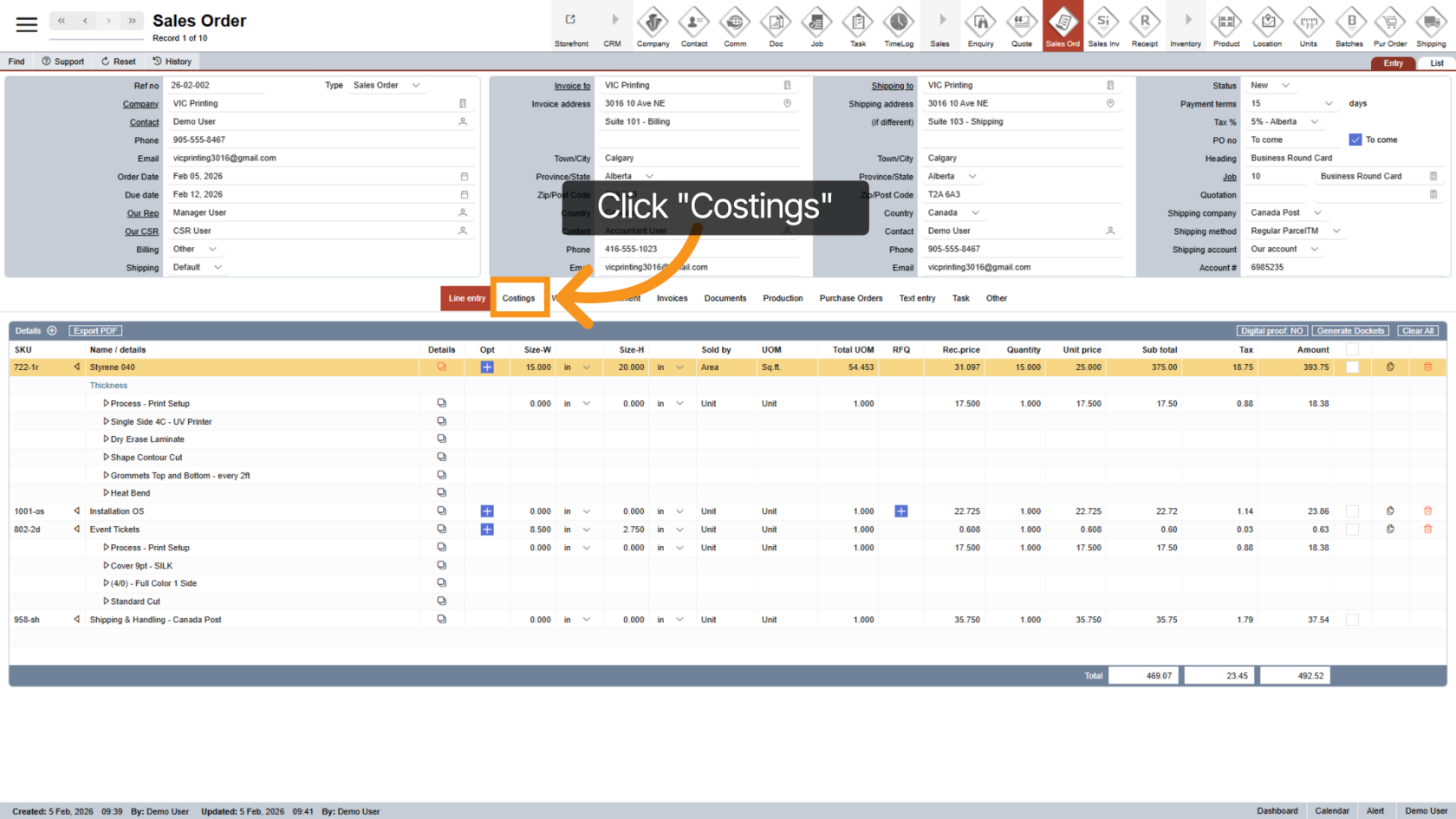Image resolution: width=1456 pixels, height=819 pixels.
Task: Uncheck the PO no To come checkbox
Action: 1355,140
